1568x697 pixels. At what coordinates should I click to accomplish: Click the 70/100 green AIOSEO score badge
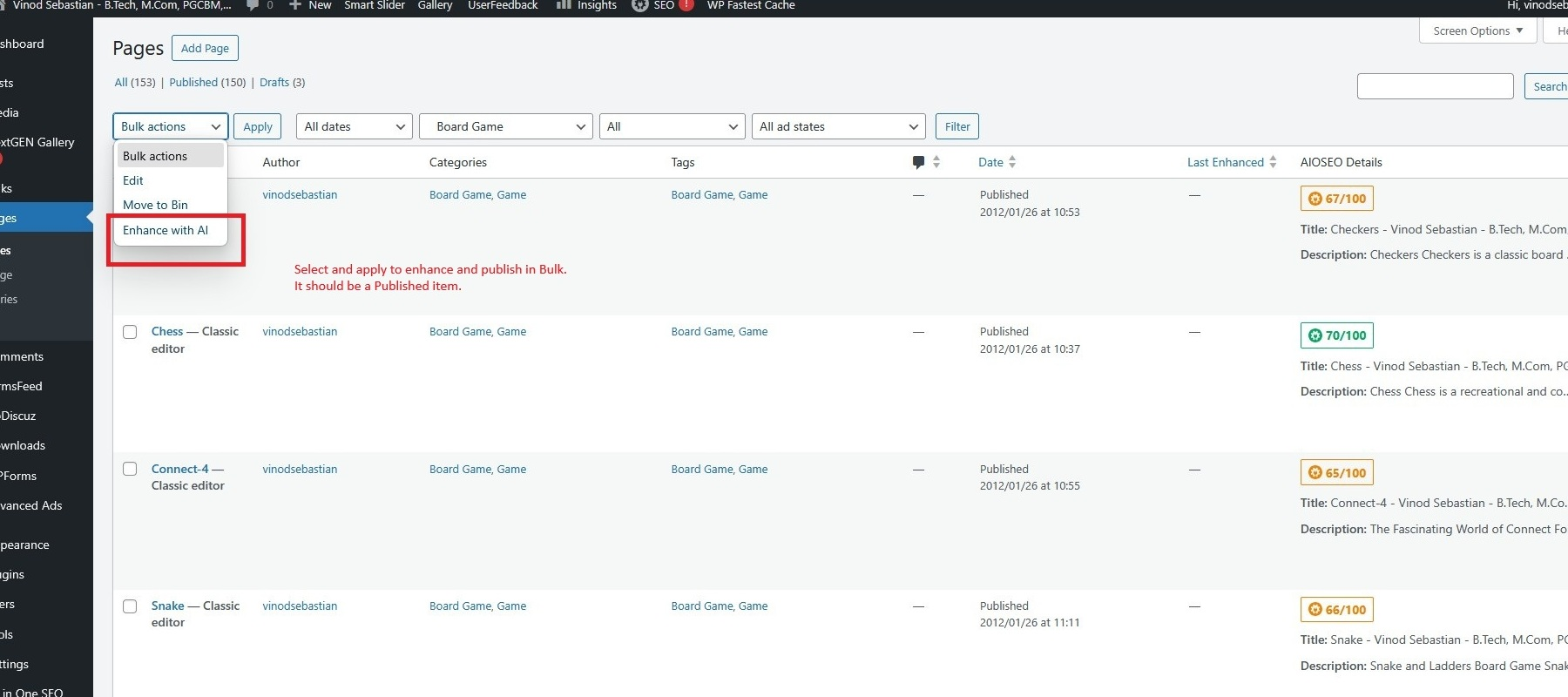[x=1336, y=335]
